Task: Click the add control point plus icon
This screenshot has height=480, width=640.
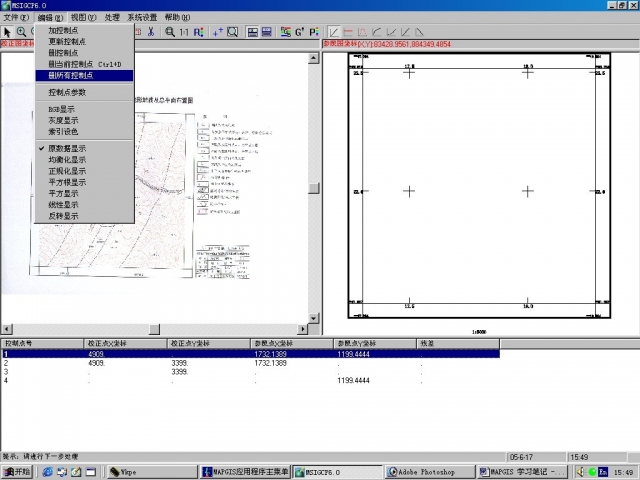Action: (218, 32)
